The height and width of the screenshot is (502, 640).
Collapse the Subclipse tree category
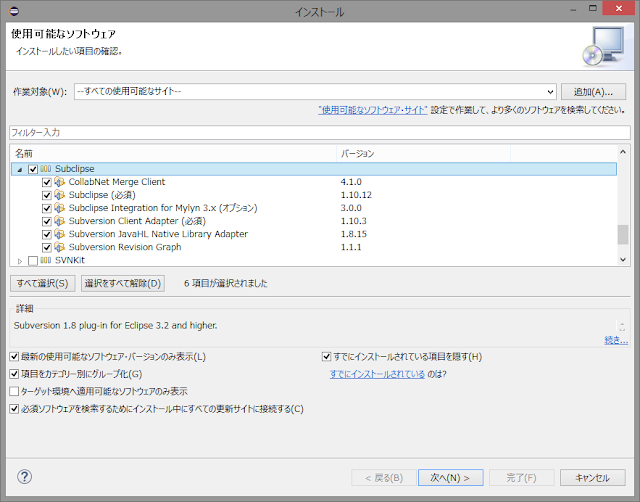[20, 169]
